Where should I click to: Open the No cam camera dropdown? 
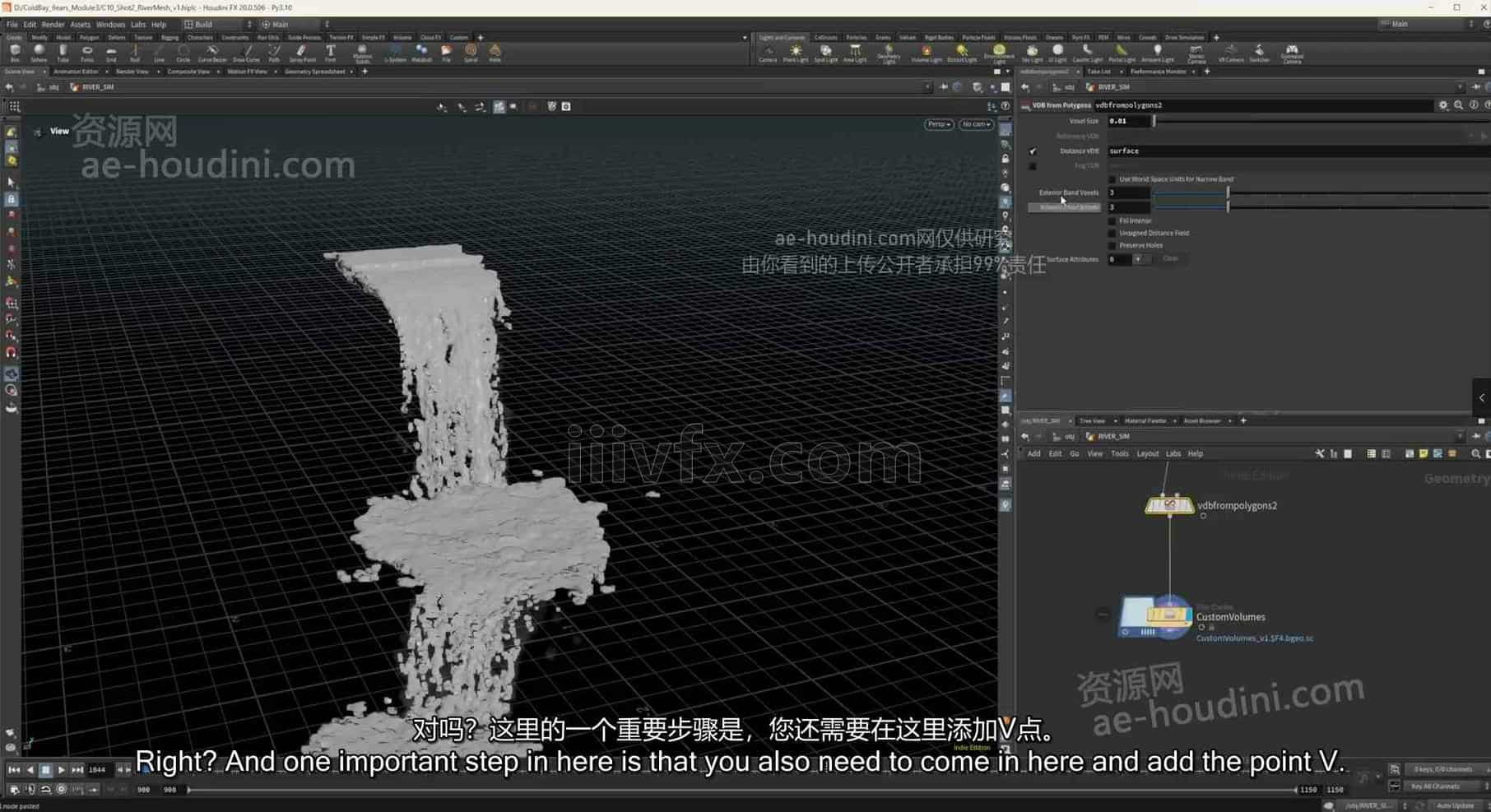click(976, 124)
